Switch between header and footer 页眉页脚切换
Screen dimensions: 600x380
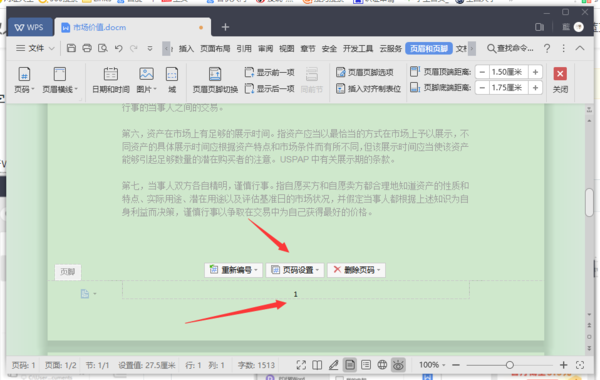215,80
